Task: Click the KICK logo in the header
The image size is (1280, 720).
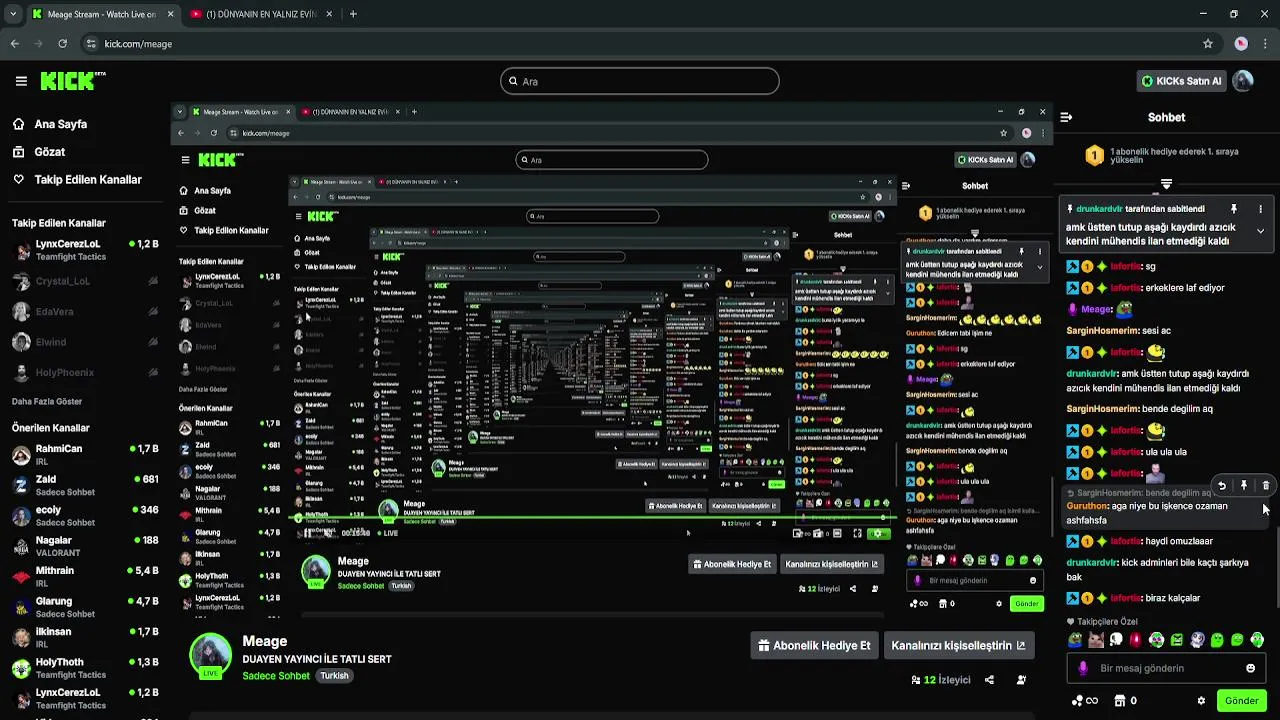Action: (72, 81)
